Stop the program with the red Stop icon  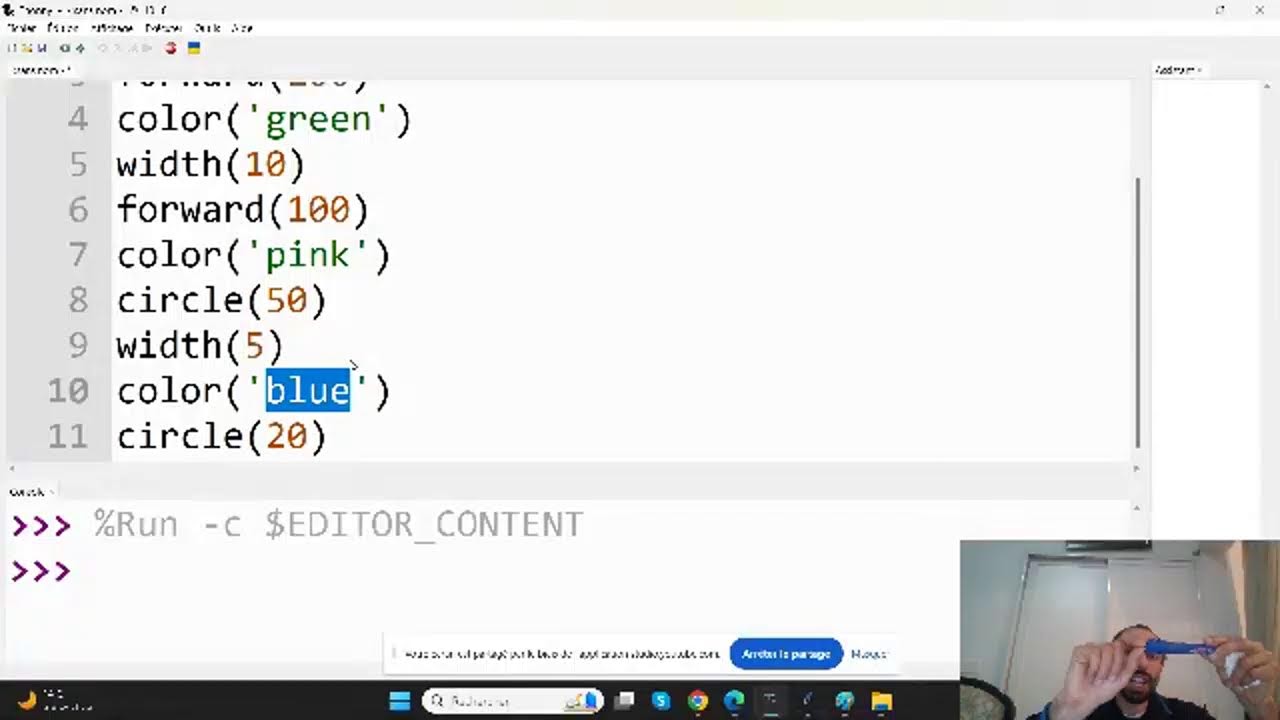(171, 48)
